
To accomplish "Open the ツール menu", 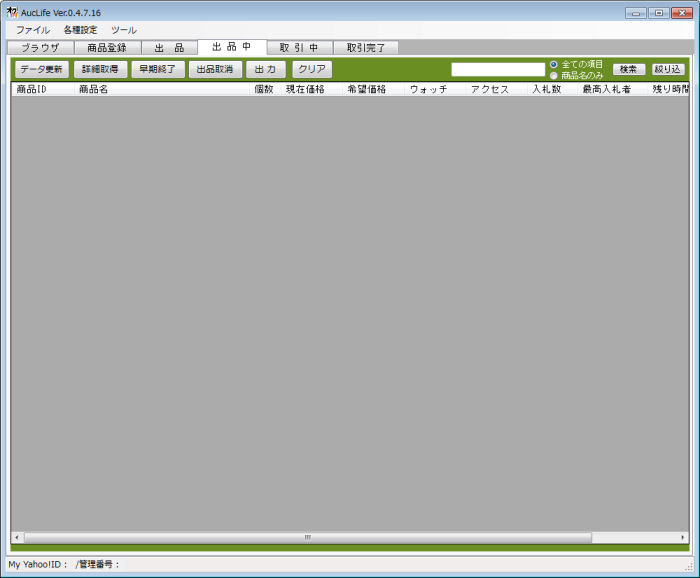I will click(x=124, y=30).
